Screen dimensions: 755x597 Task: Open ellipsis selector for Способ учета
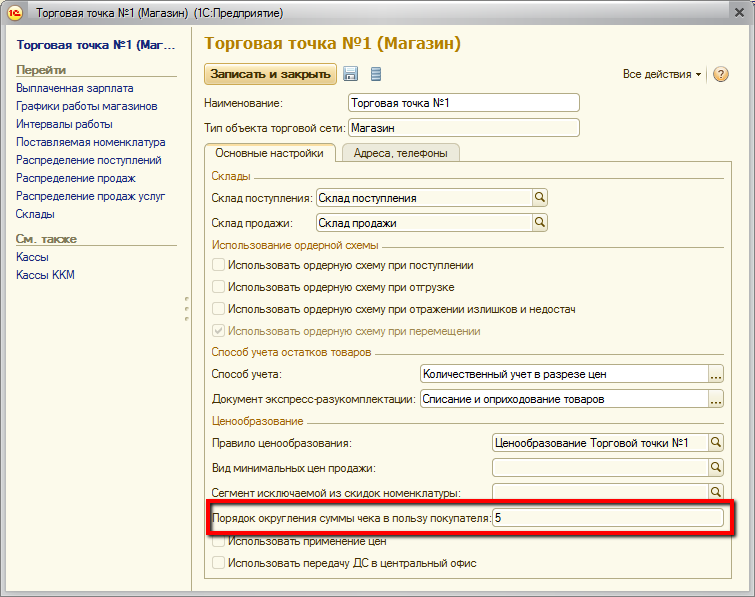(715, 374)
